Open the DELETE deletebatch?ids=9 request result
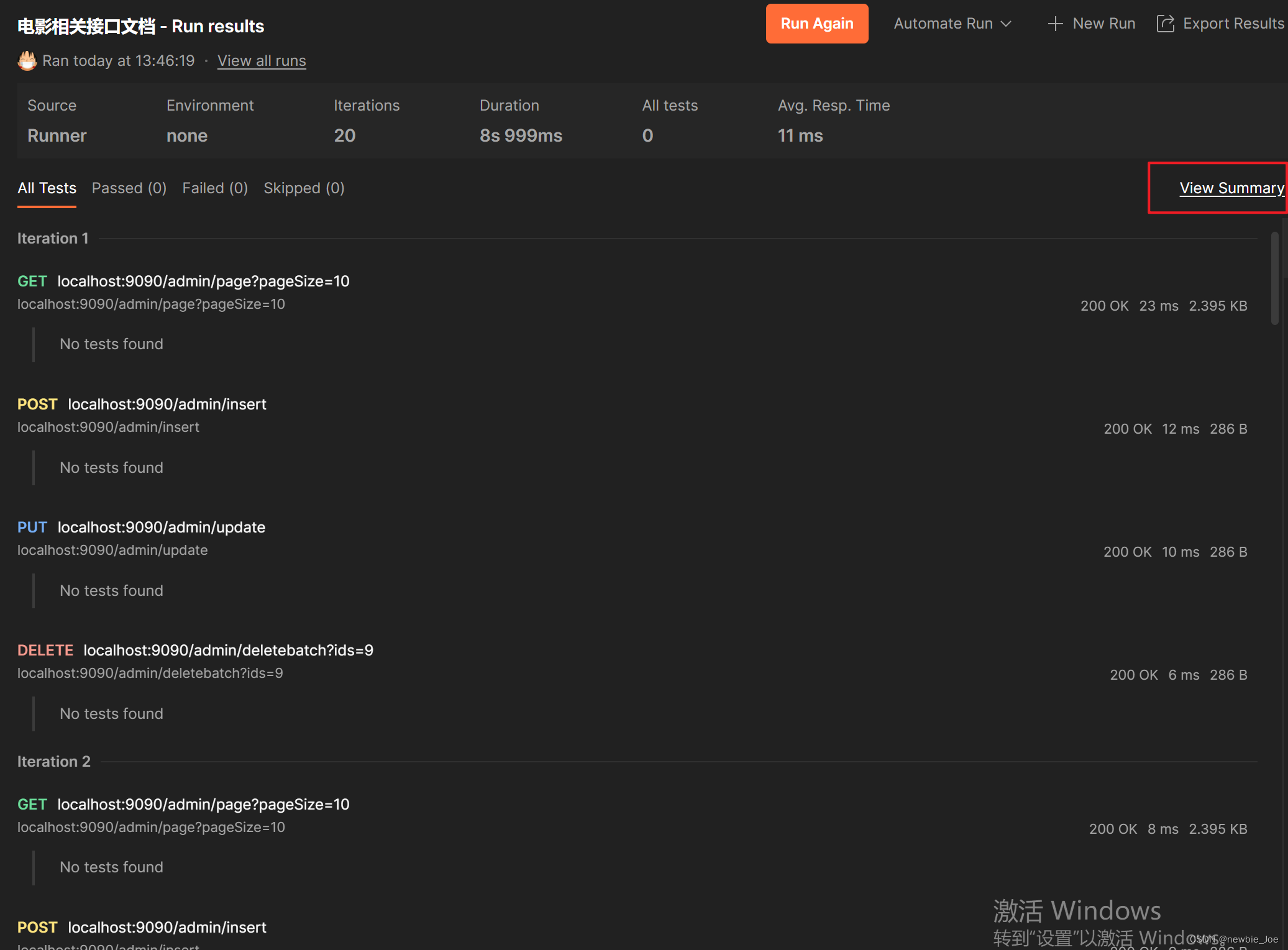 [x=228, y=651]
